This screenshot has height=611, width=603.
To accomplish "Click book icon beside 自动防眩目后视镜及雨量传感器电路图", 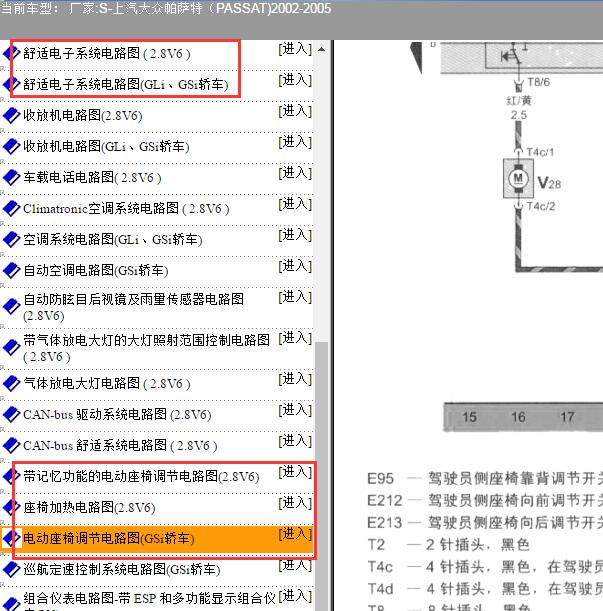I will (11, 306).
